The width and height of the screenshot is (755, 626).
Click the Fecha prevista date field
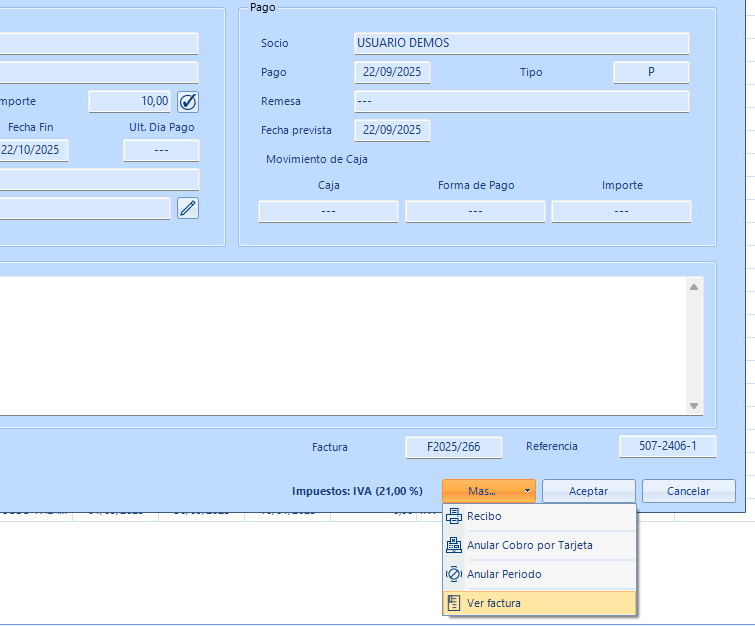click(x=392, y=131)
